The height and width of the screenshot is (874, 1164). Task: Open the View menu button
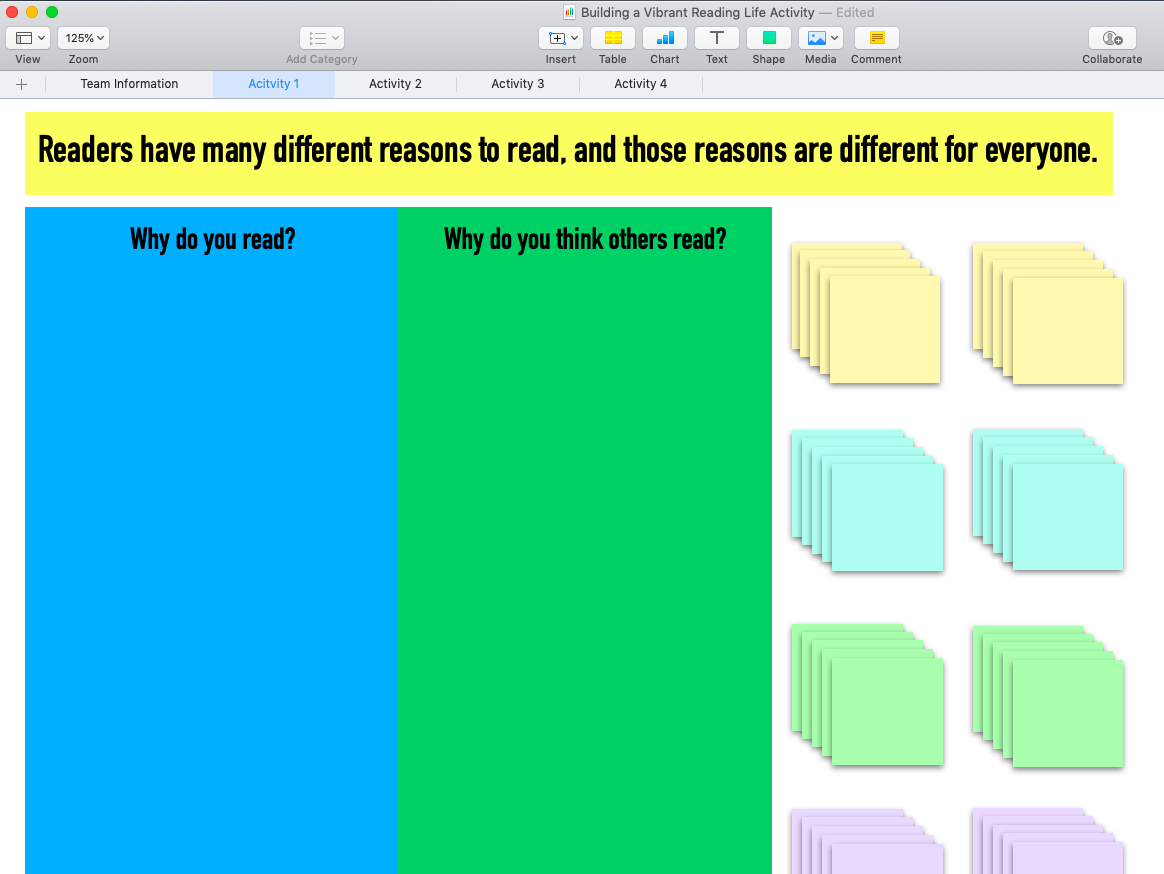[27, 38]
